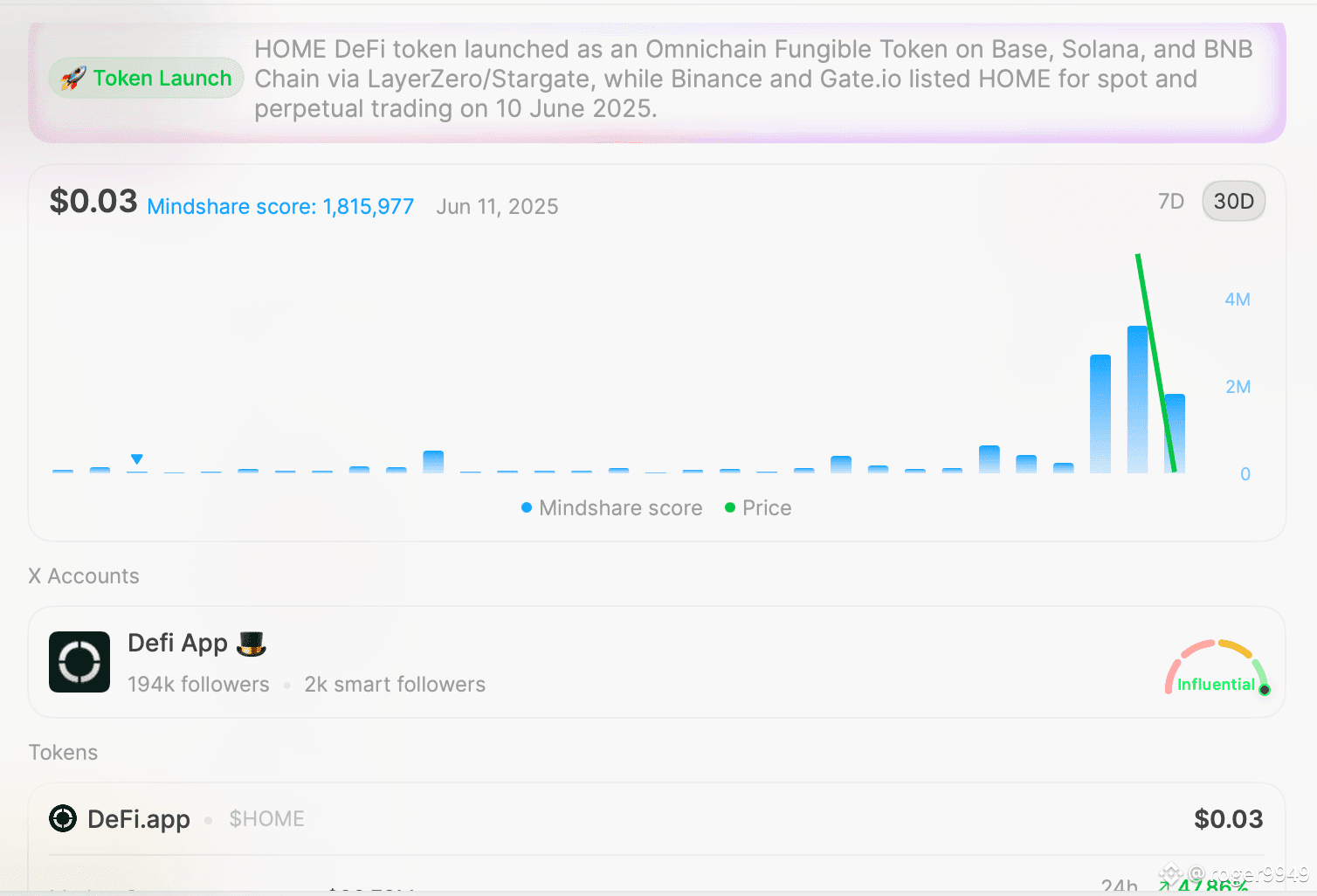The image size is (1317, 896).
Task: Click the 2k smart followers text
Action: (x=395, y=685)
